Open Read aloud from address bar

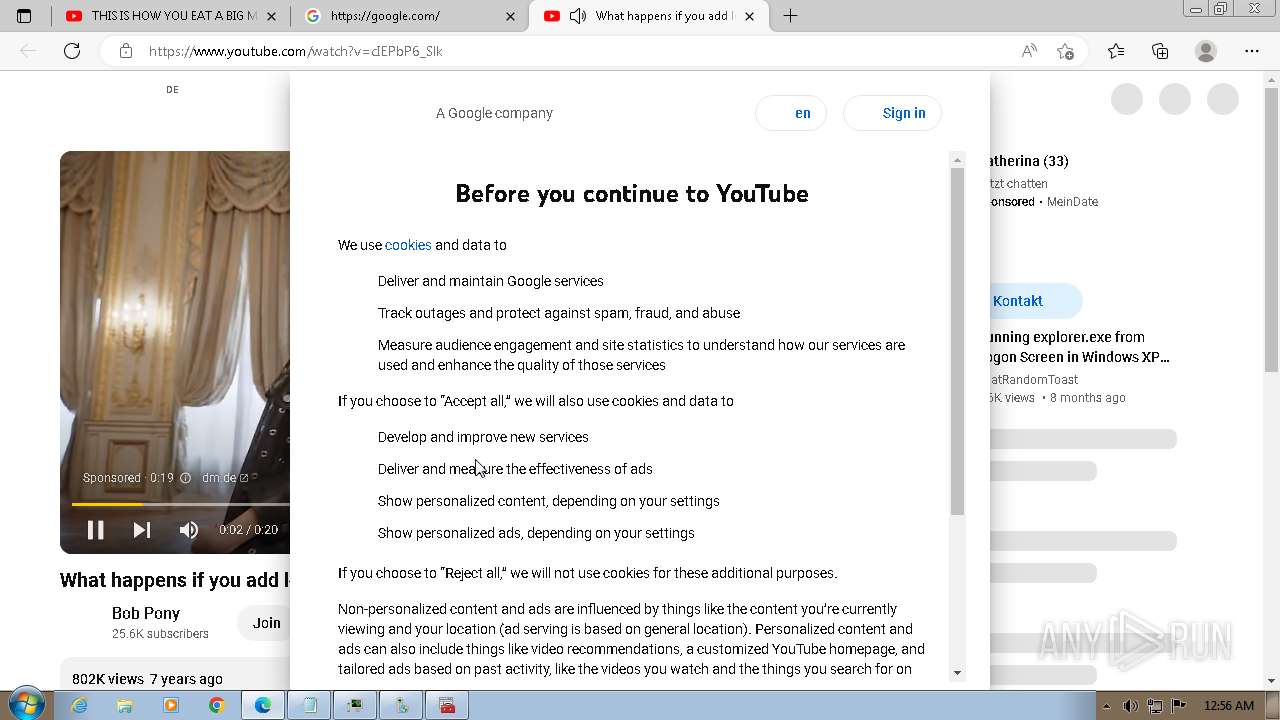pos(1028,51)
